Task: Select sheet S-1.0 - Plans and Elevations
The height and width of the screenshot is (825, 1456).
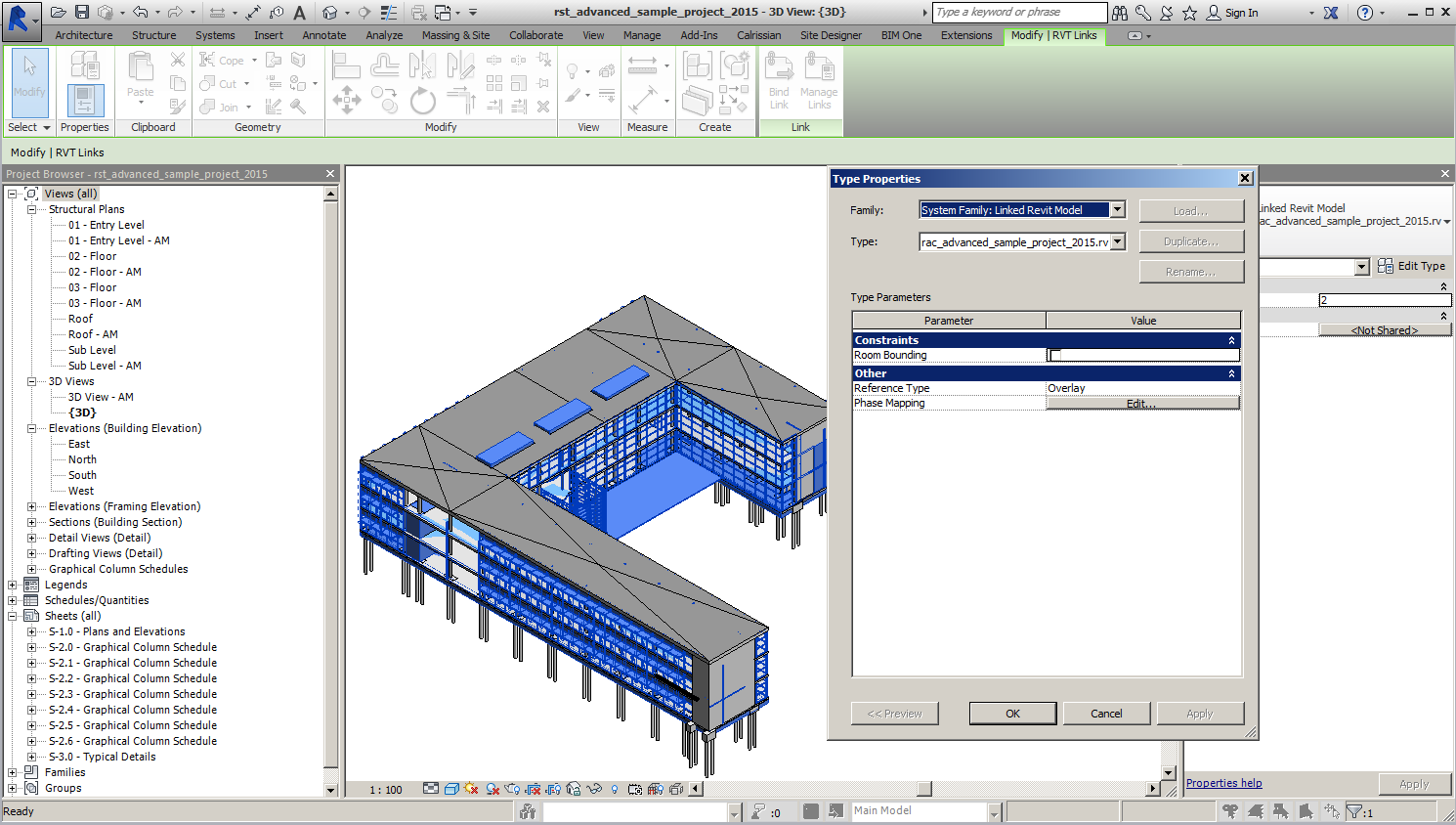Action: 116,631
